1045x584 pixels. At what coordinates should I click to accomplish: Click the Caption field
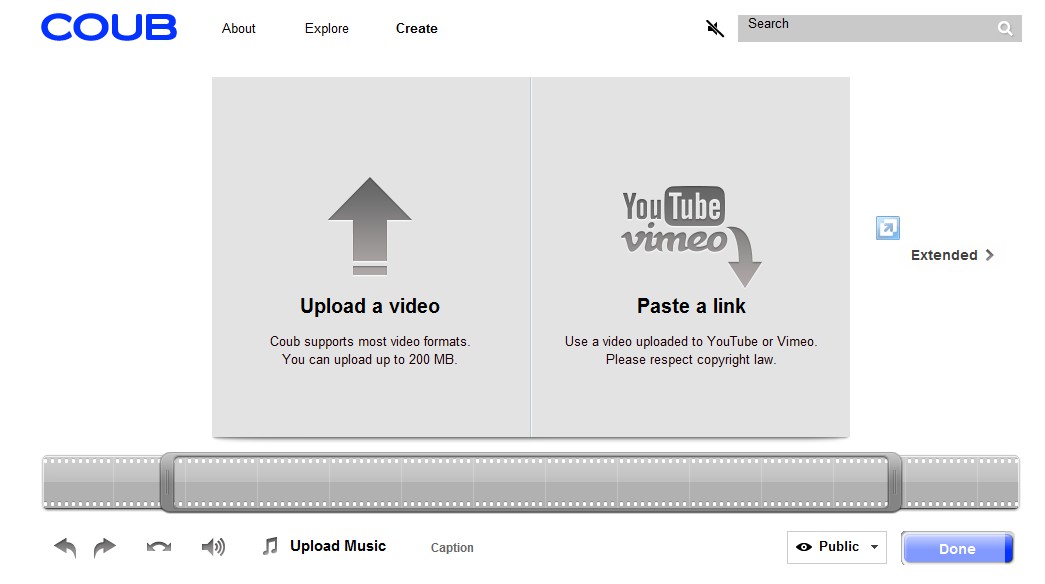[452, 547]
